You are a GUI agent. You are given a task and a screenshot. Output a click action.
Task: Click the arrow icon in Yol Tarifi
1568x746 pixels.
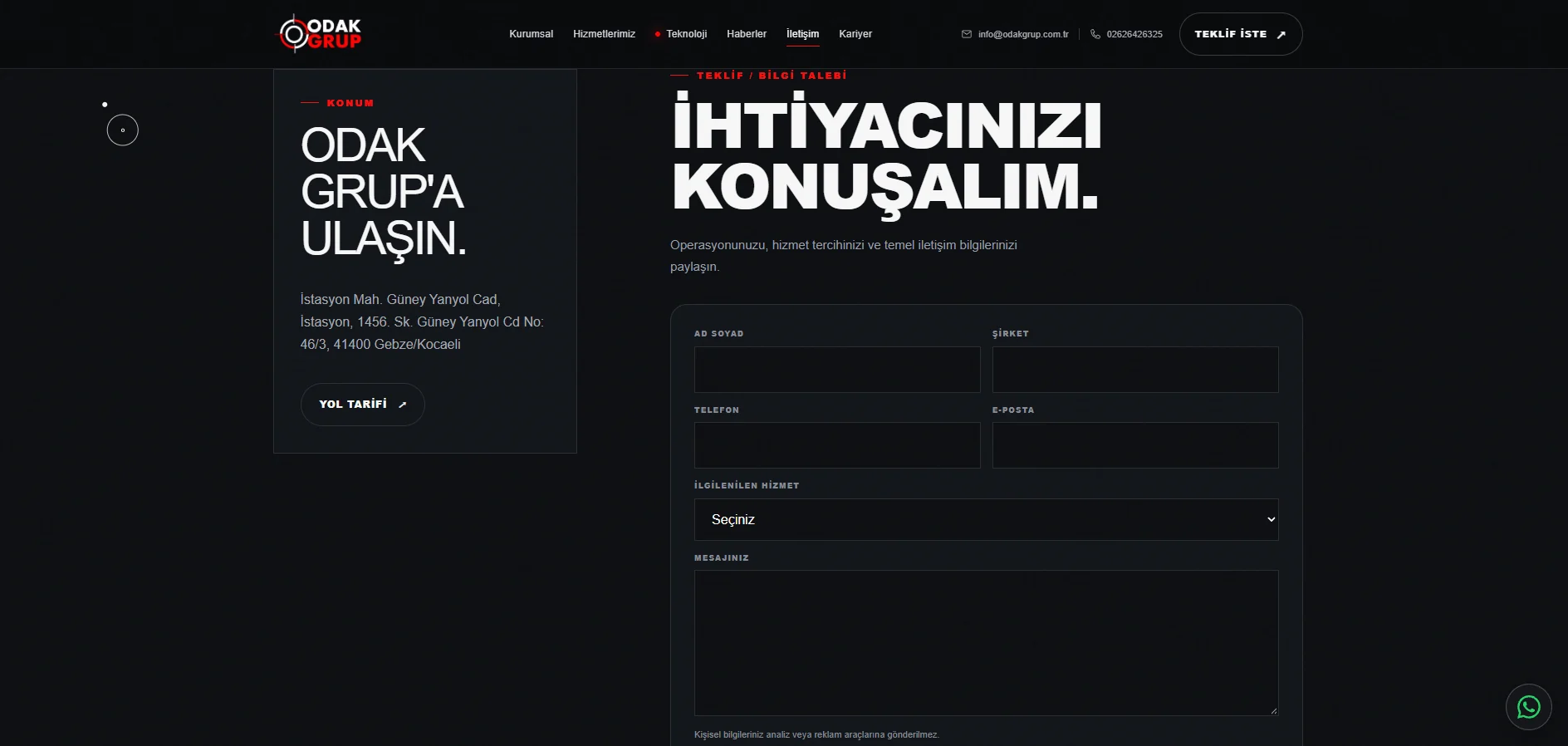403,405
